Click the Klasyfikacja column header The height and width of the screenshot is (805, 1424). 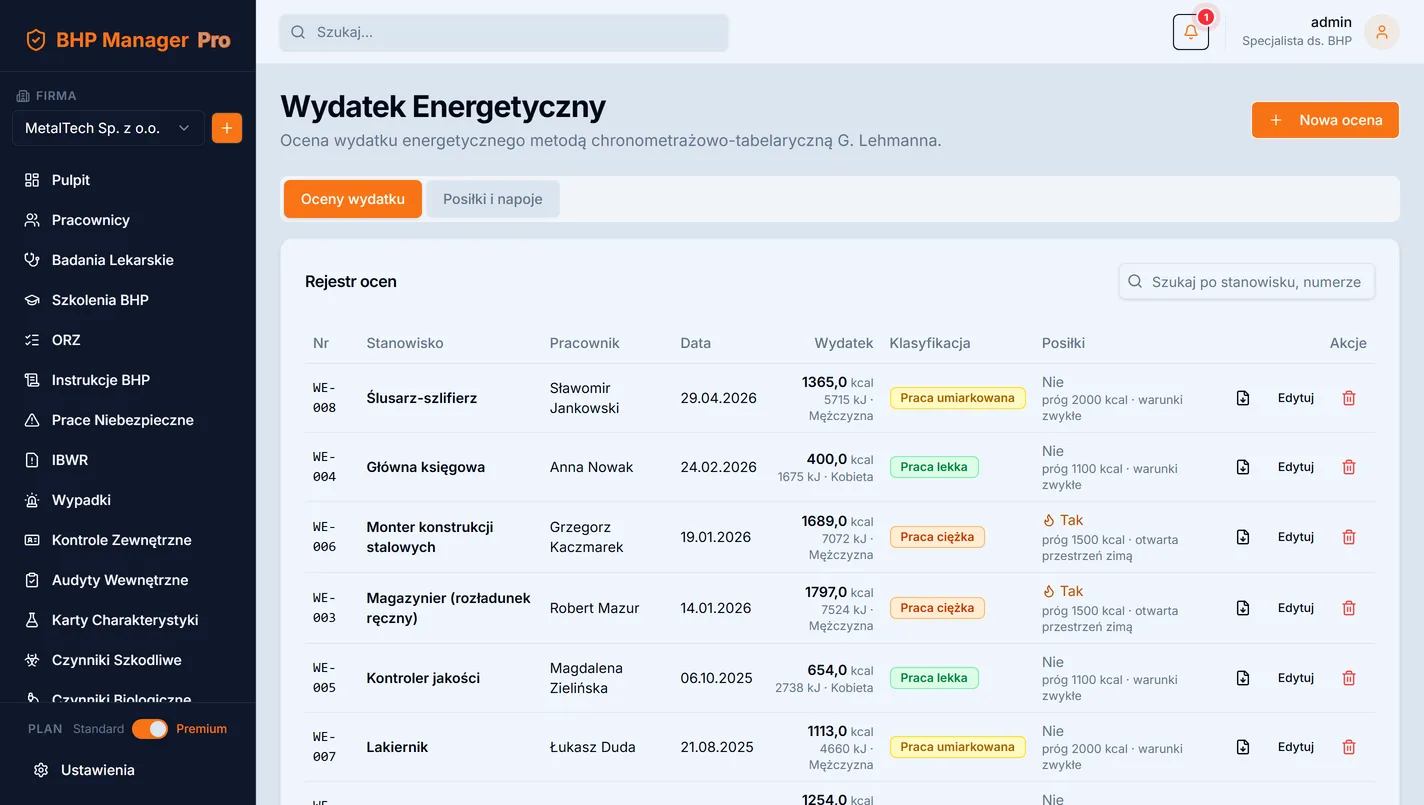point(930,343)
